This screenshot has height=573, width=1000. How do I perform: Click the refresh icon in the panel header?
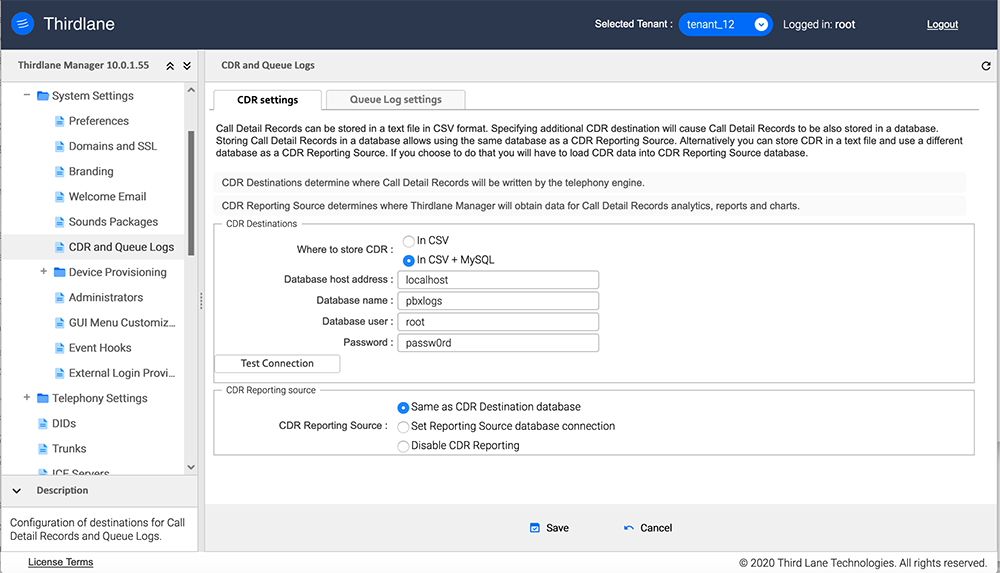coord(987,66)
